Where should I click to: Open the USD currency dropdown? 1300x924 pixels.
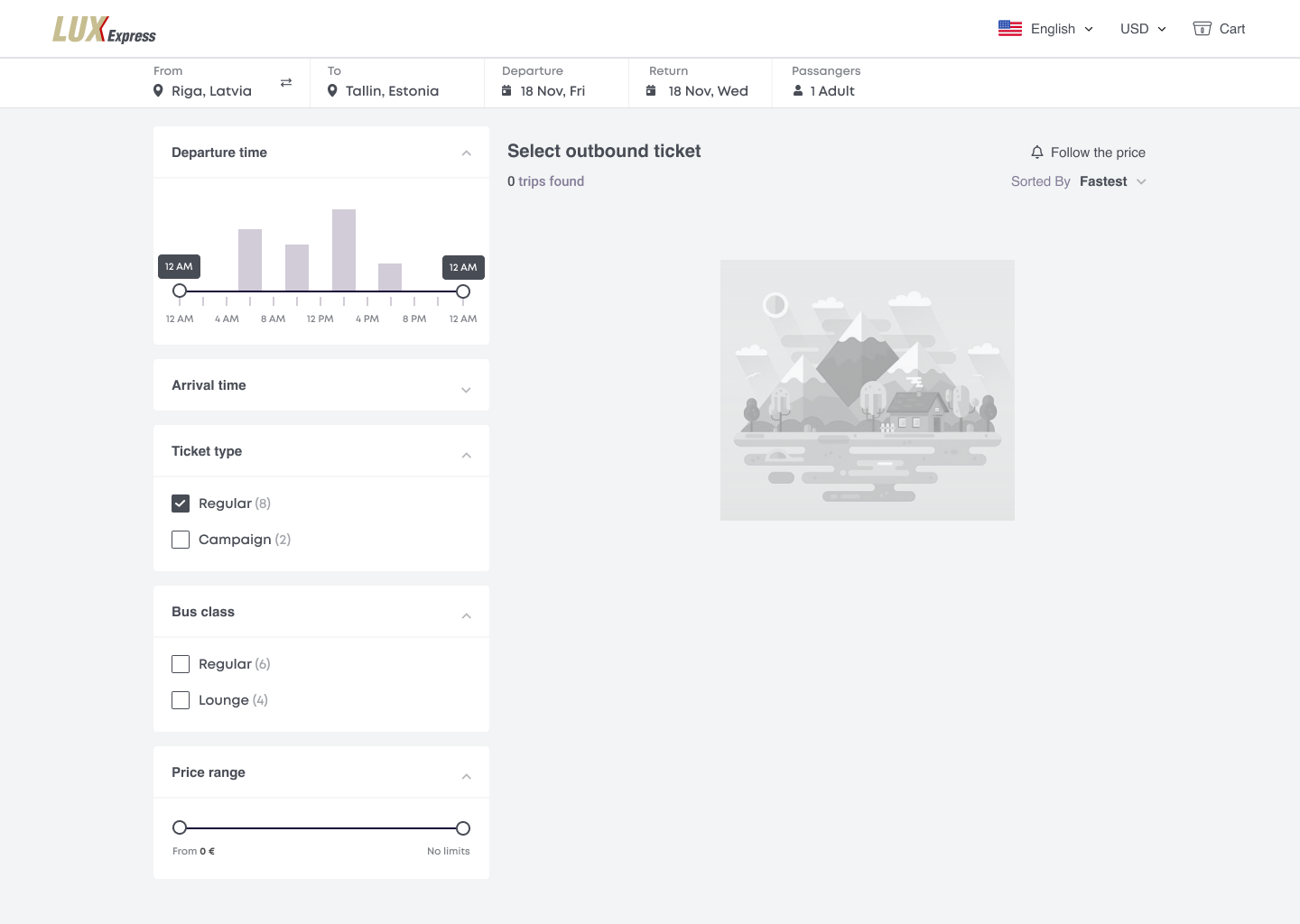(x=1143, y=29)
